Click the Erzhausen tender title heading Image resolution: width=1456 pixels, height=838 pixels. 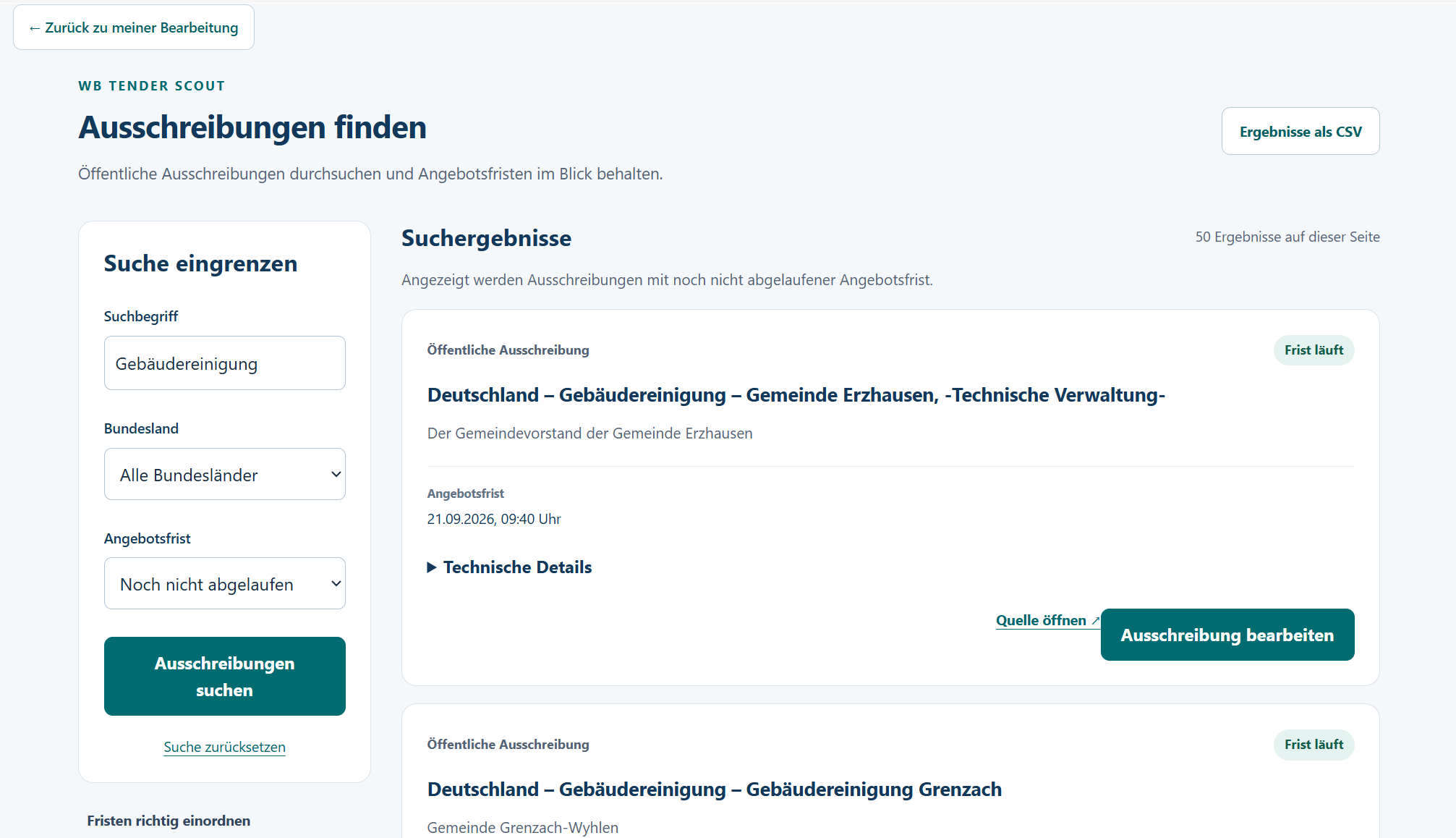796,395
